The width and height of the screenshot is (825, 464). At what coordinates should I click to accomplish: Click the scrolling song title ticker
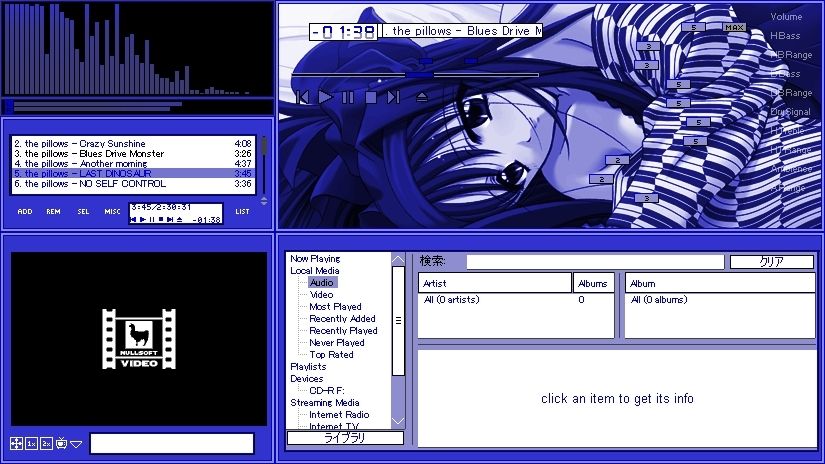[x=461, y=31]
